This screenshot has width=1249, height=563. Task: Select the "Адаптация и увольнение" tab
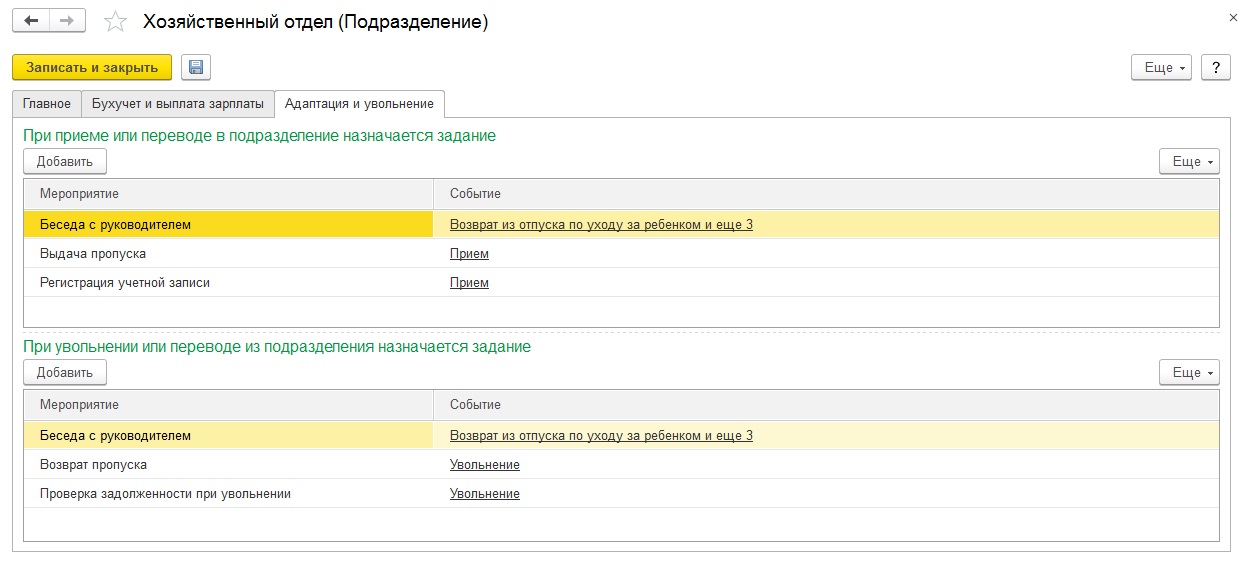pos(359,104)
